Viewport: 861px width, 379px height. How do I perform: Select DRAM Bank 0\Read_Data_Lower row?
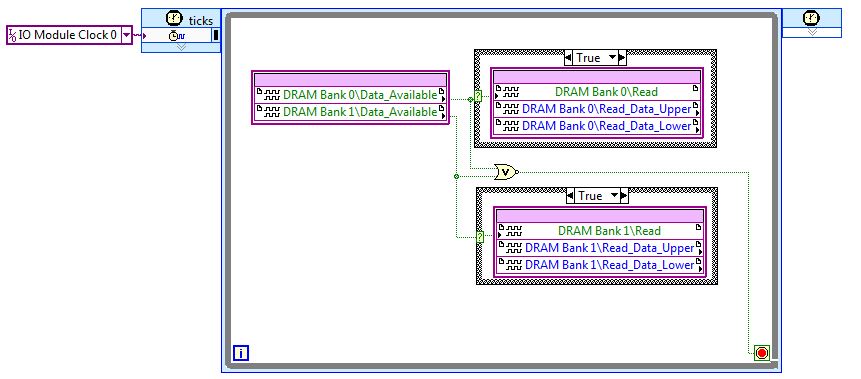point(597,126)
